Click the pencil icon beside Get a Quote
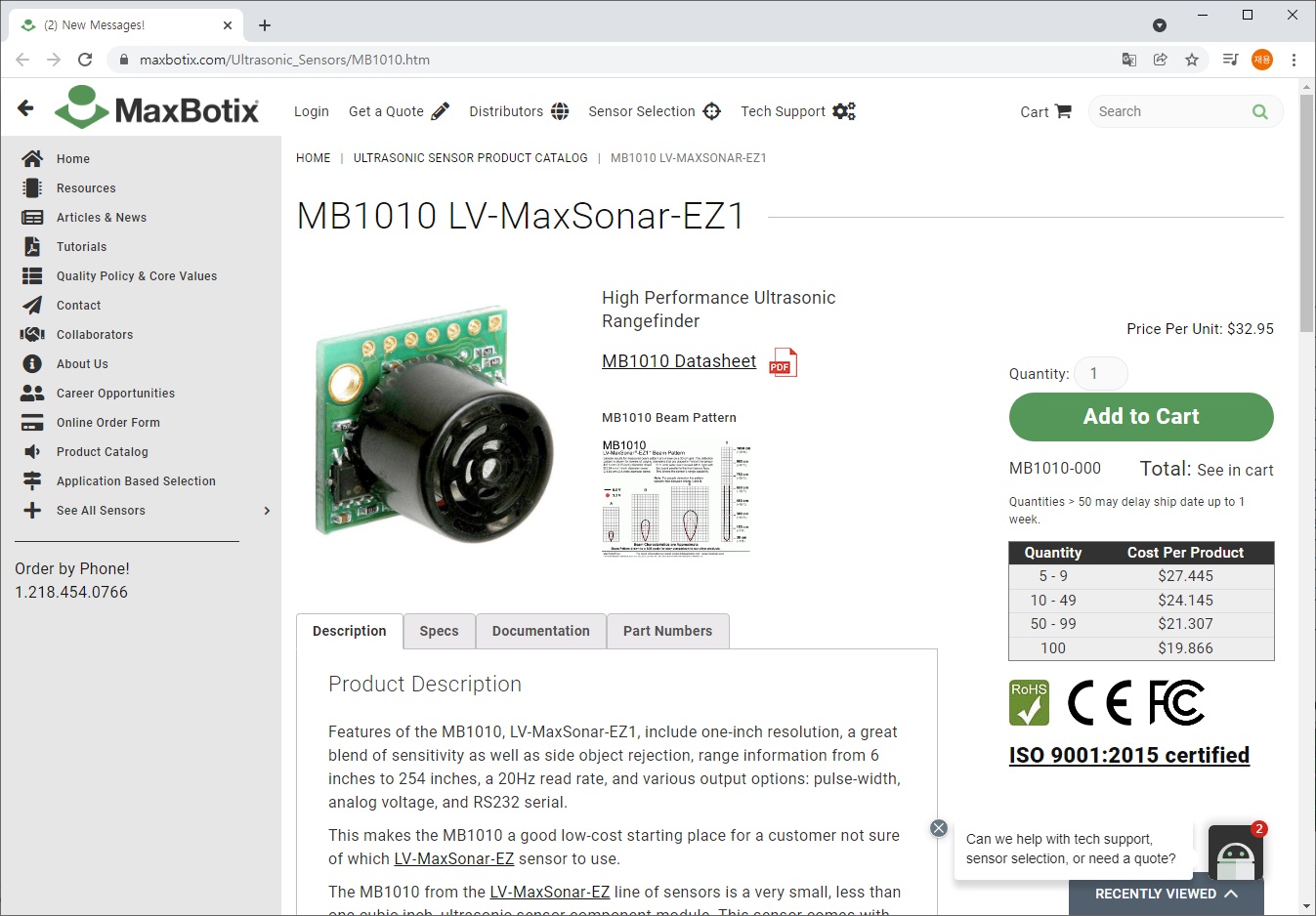Image resolution: width=1316 pixels, height=916 pixels. tap(441, 111)
